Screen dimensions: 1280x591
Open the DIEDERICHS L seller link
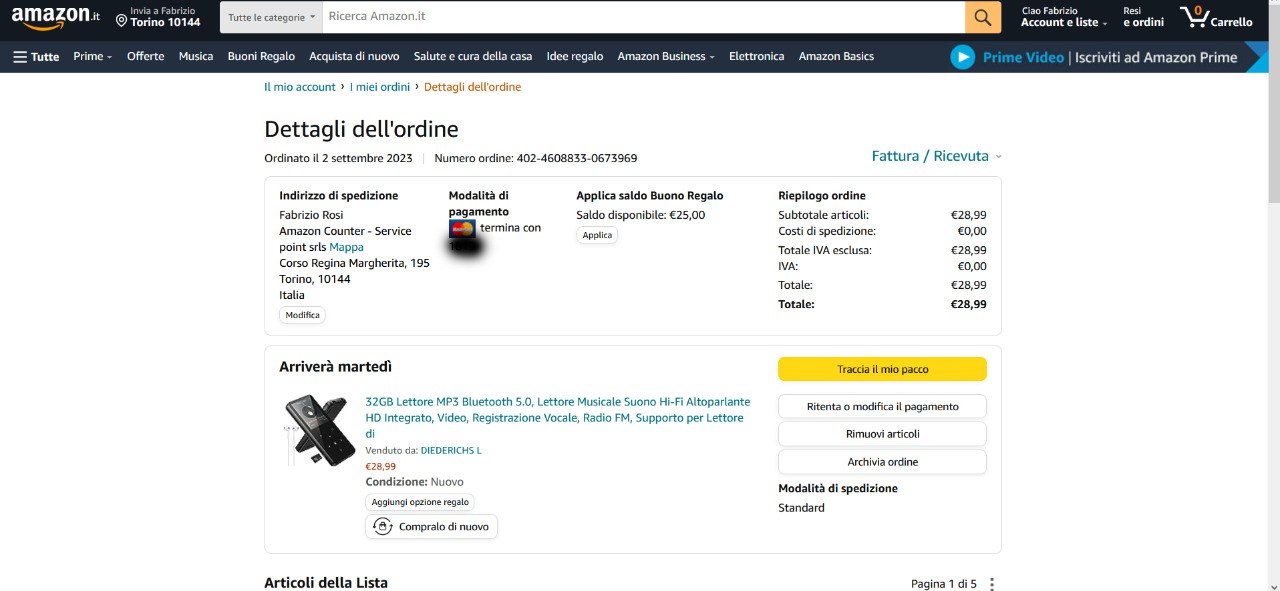451,450
